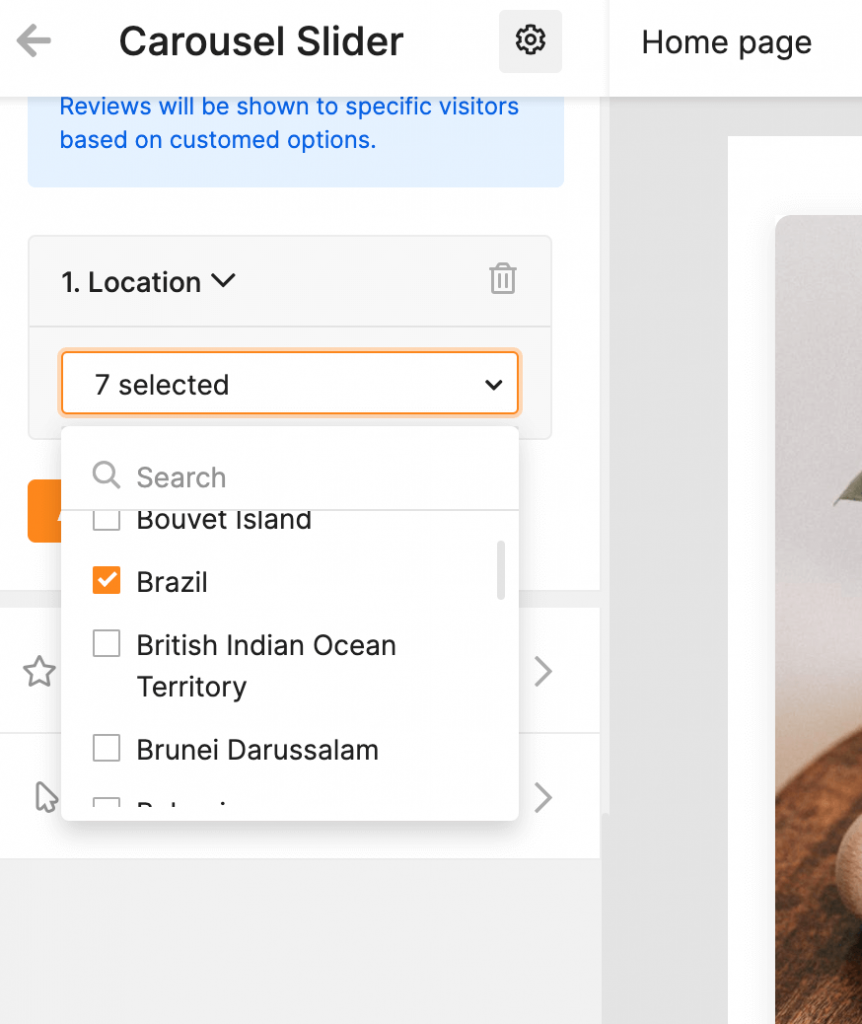
Task: Click the orange button behind dropdown
Action: click(x=44, y=511)
